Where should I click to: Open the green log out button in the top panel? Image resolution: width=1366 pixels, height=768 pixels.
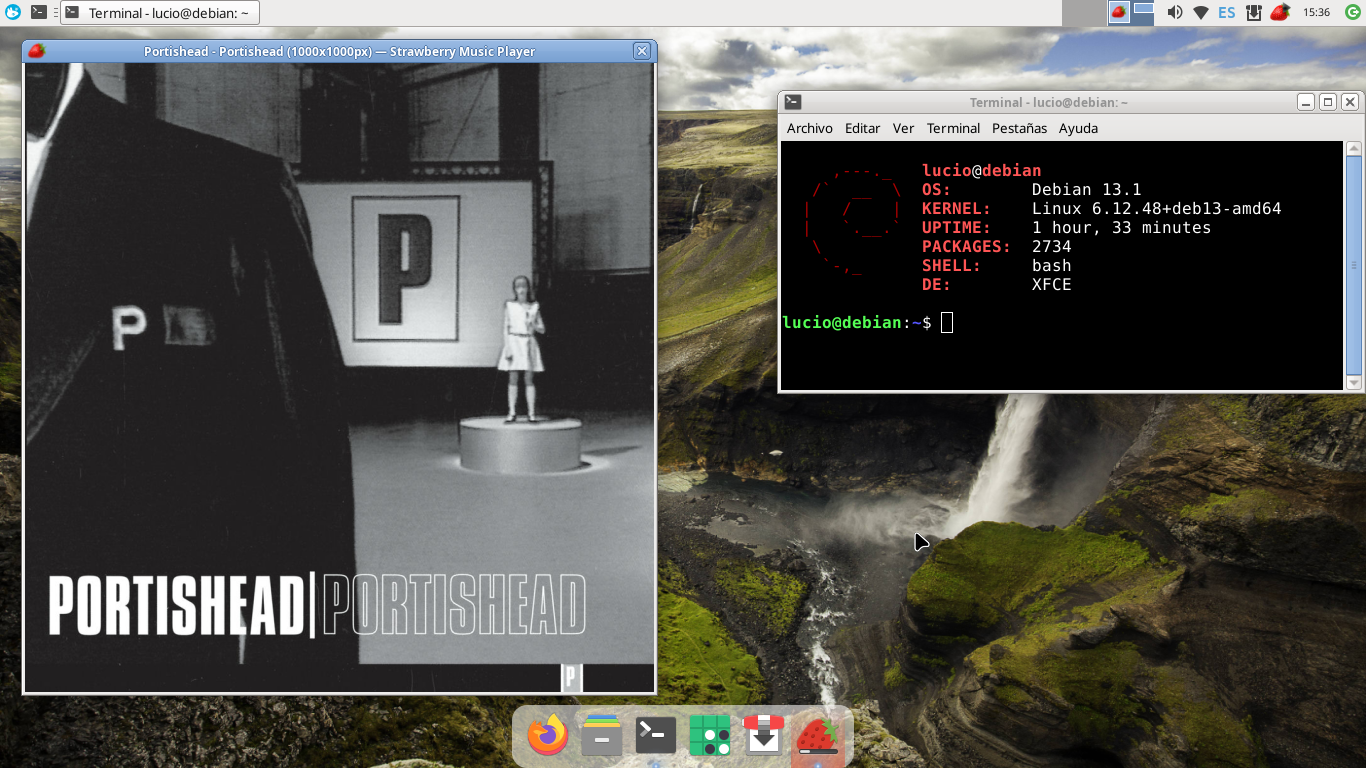point(1352,13)
